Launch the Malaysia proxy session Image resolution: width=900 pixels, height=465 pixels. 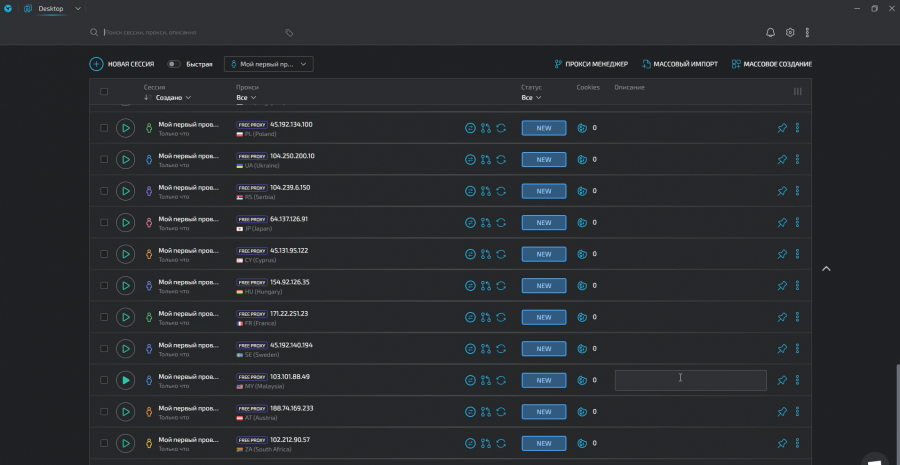click(125, 380)
